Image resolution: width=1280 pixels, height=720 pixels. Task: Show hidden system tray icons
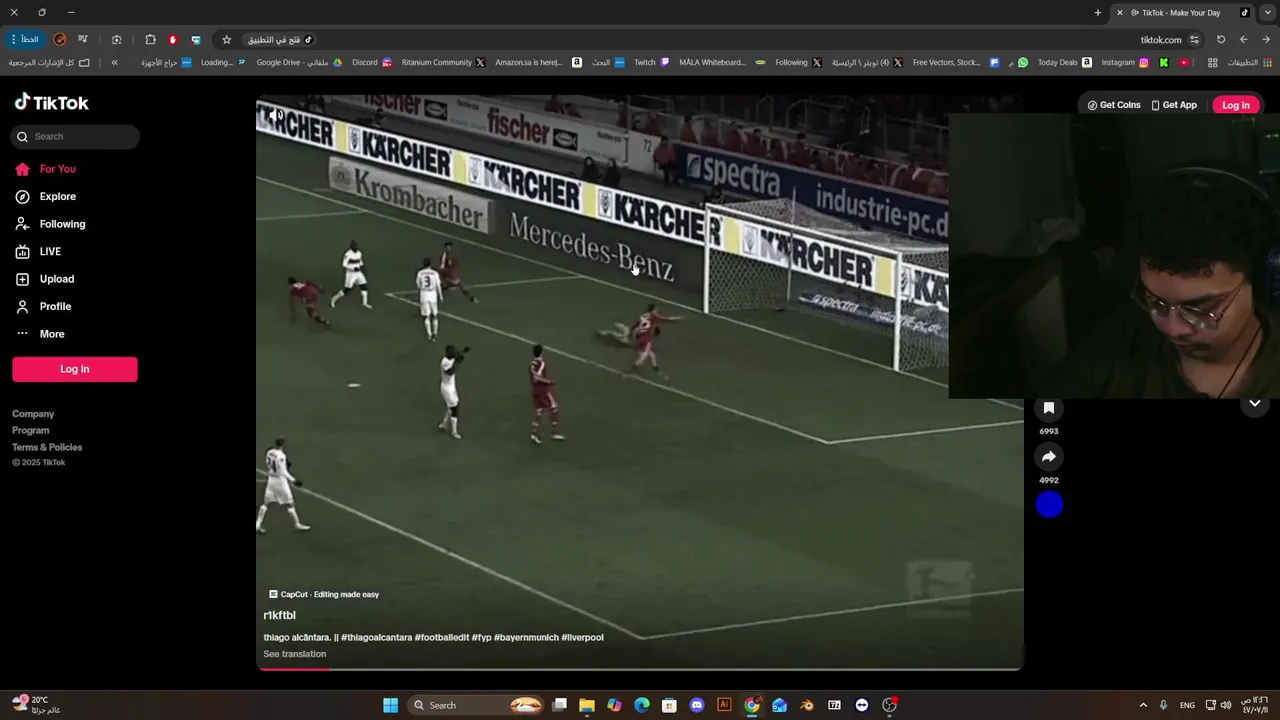1143,705
